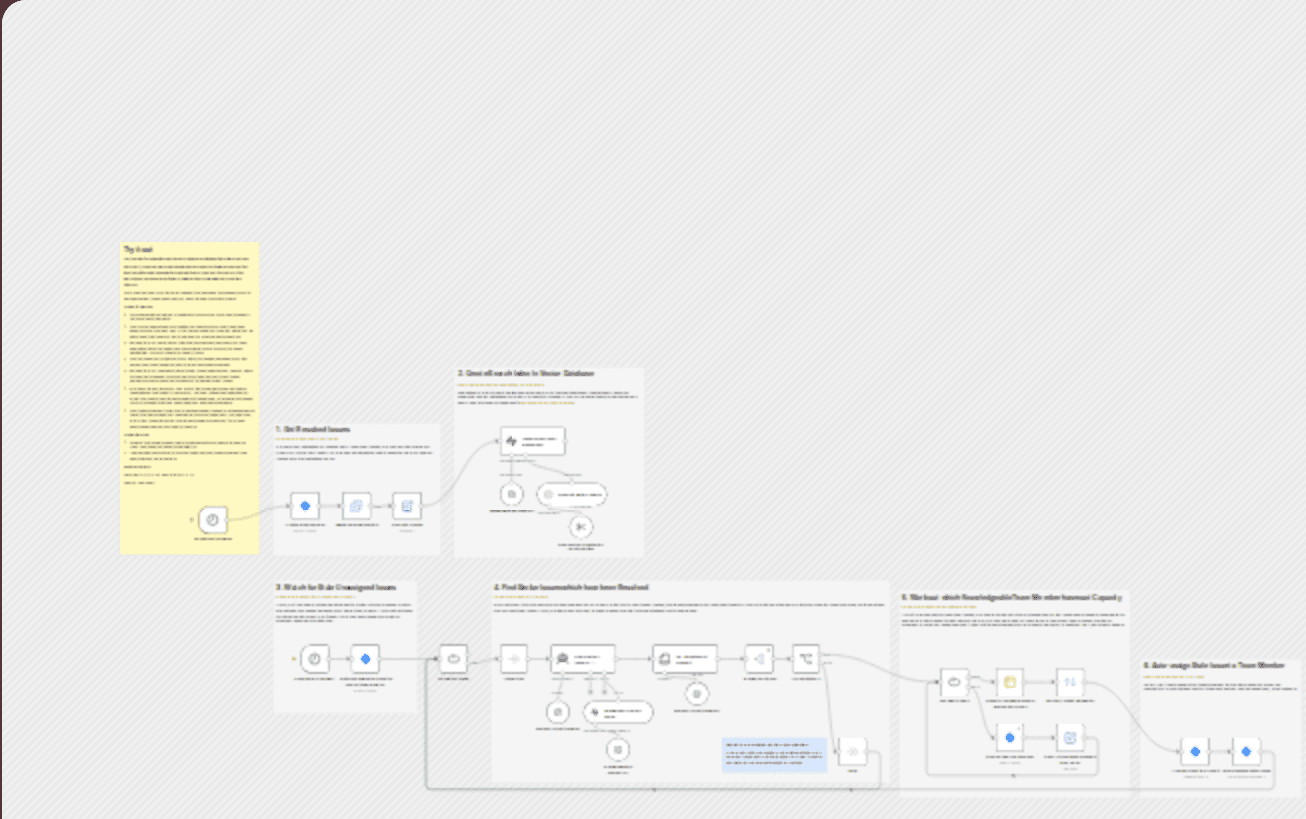Select the round scissors text splitter sub-node
Image resolution: width=1306 pixels, height=819 pixels.
point(580,527)
